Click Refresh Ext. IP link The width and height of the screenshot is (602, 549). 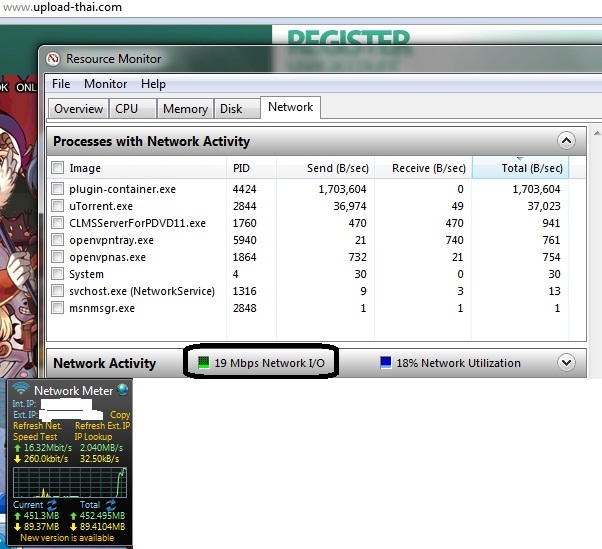[x=103, y=426]
